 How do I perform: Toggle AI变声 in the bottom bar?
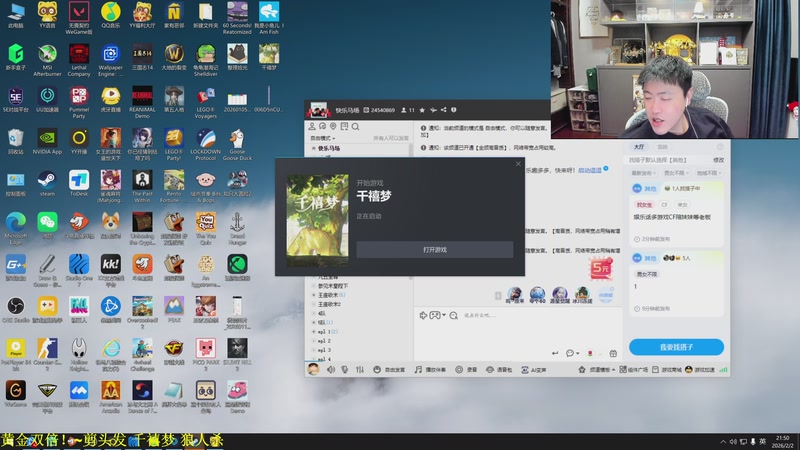point(533,369)
